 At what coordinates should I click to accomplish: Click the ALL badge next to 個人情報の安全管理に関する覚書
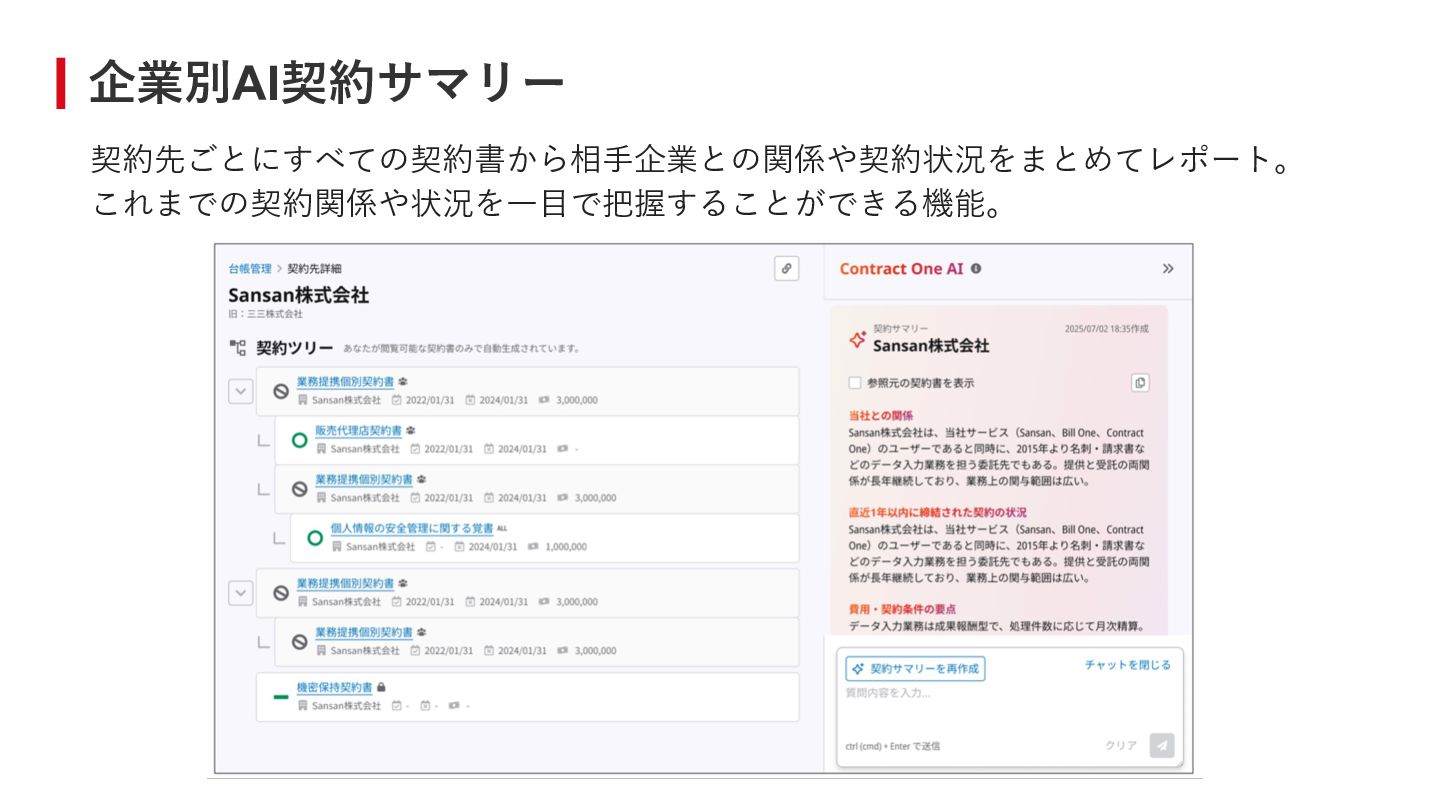coord(502,528)
